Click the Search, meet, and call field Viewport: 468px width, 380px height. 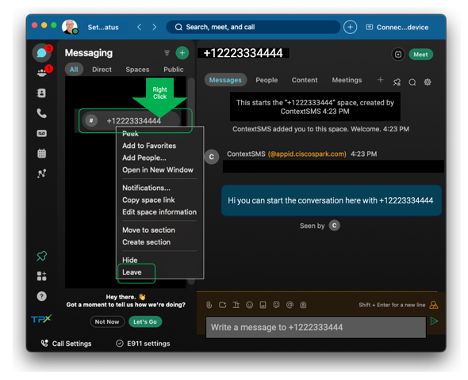click(x=253, y=27)
